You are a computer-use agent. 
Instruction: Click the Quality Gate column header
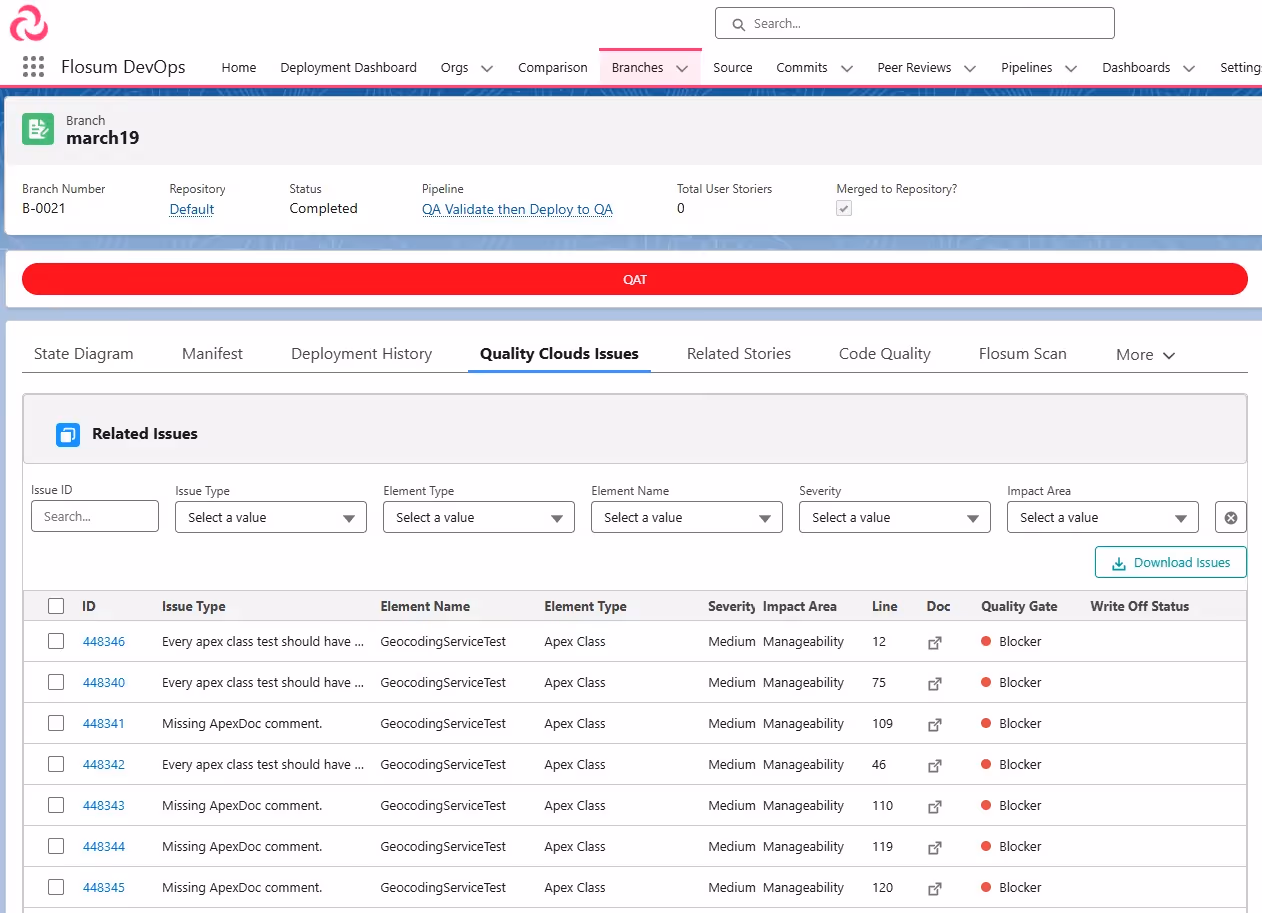(1019, 606)
